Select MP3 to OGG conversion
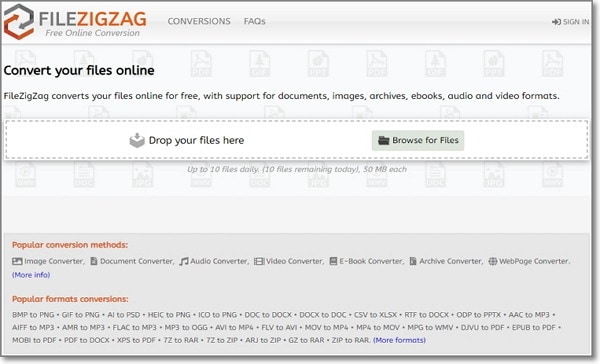Image resolution: width=600 pixels, height=364 pixels. (x=186, y=327)
